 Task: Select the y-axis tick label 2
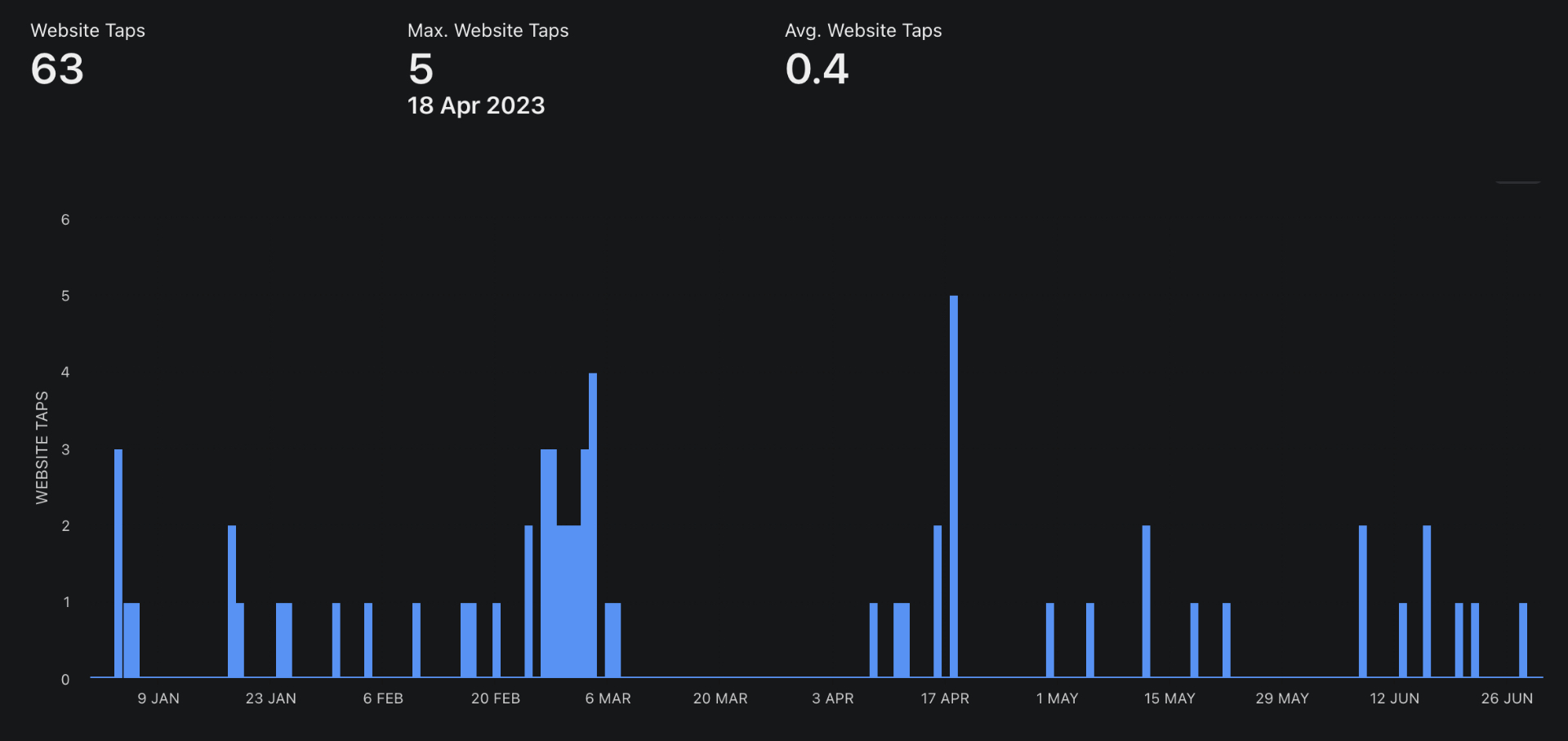coord(65,525)
